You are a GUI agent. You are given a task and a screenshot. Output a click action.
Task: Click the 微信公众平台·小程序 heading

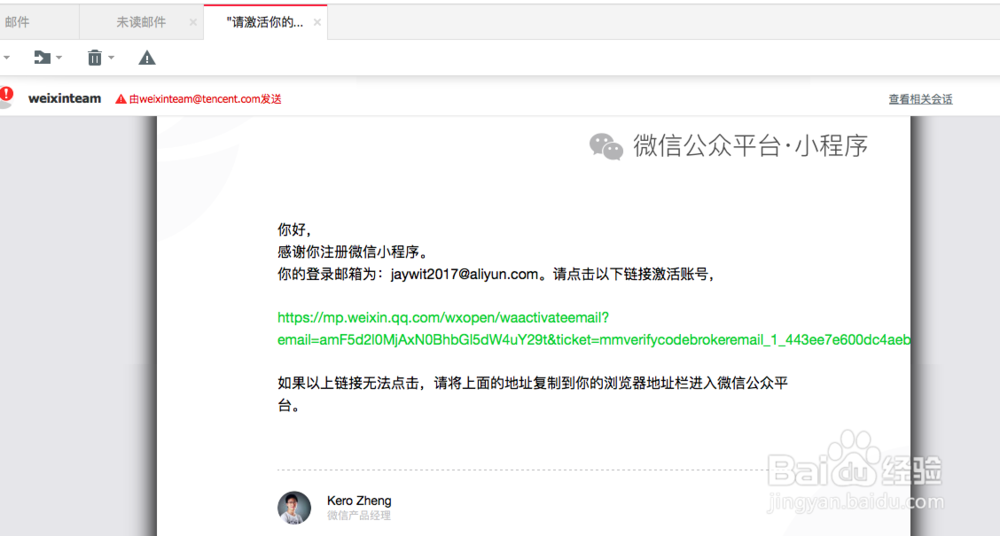click(x=750, y=145)
